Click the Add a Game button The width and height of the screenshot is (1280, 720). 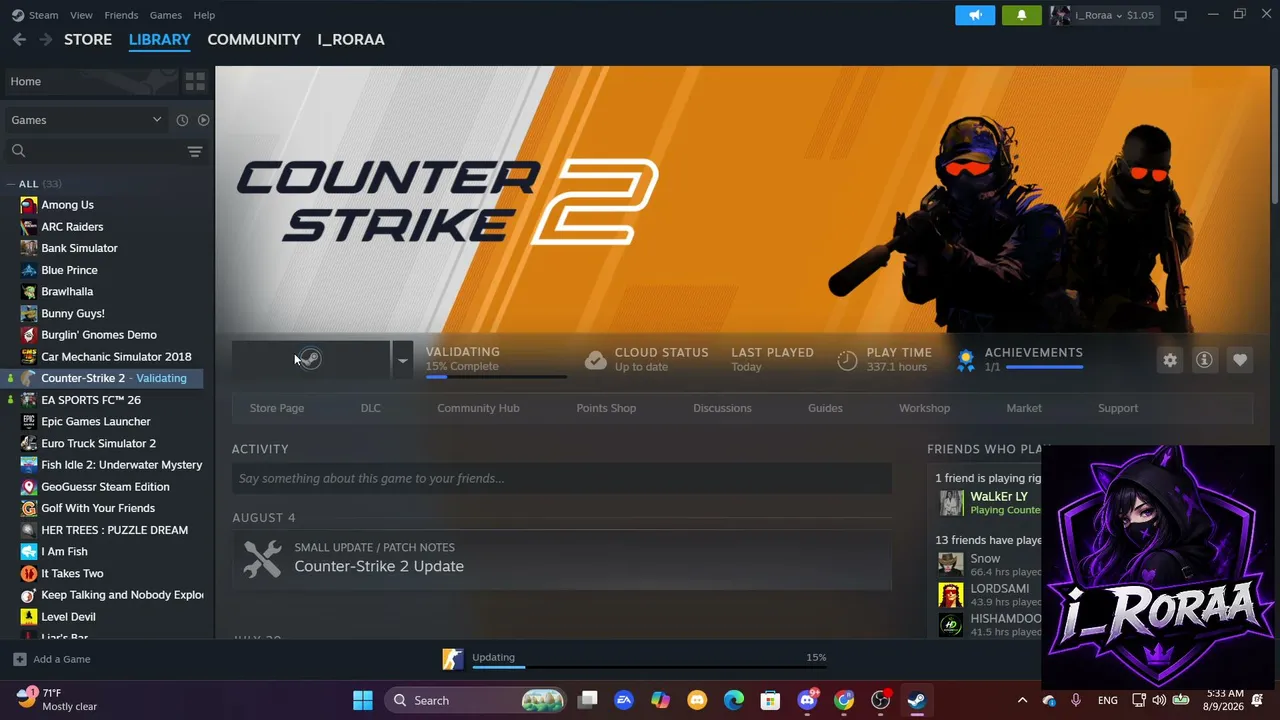(x=51, y=659)
